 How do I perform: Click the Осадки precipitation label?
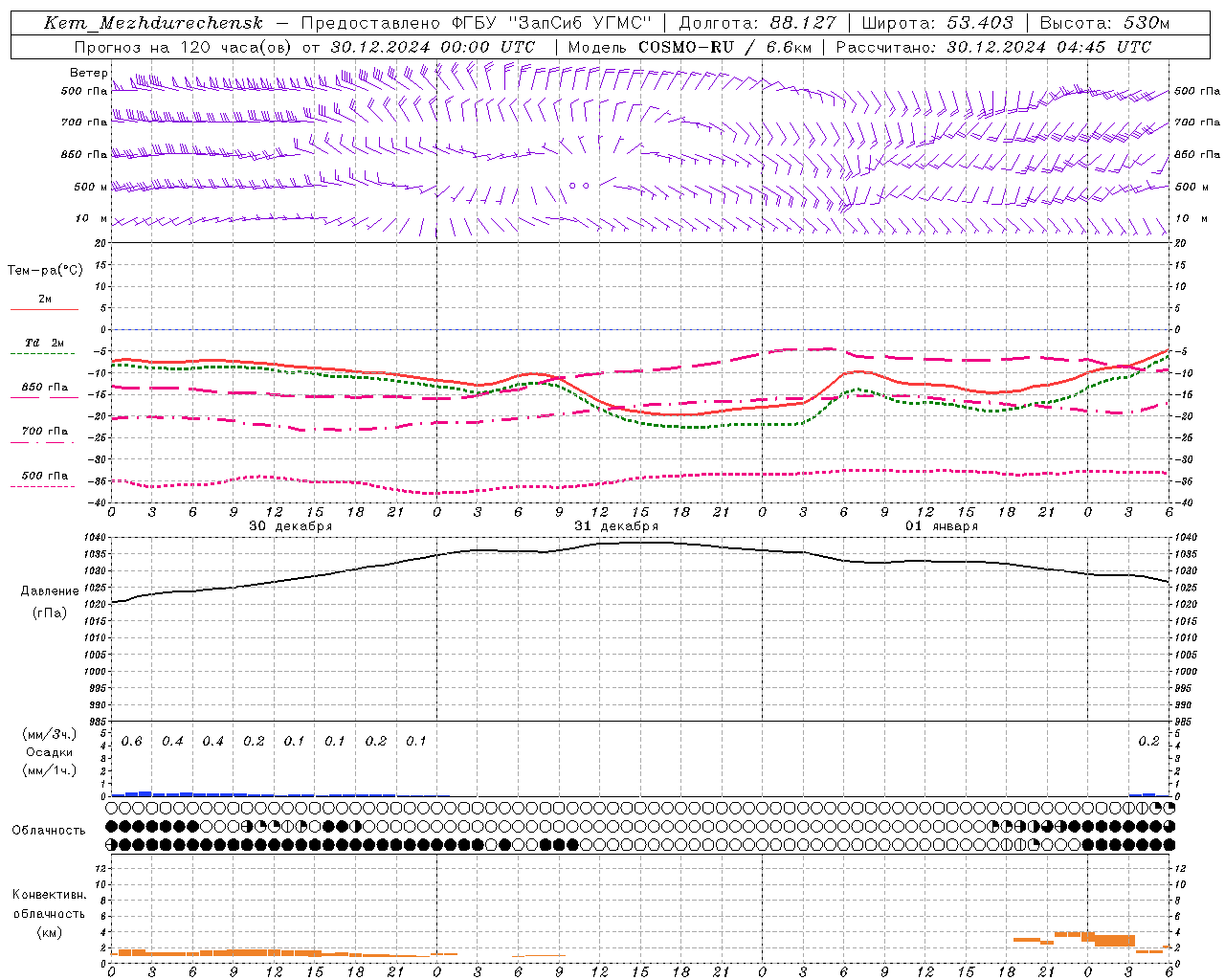click(x=50, y=752)
